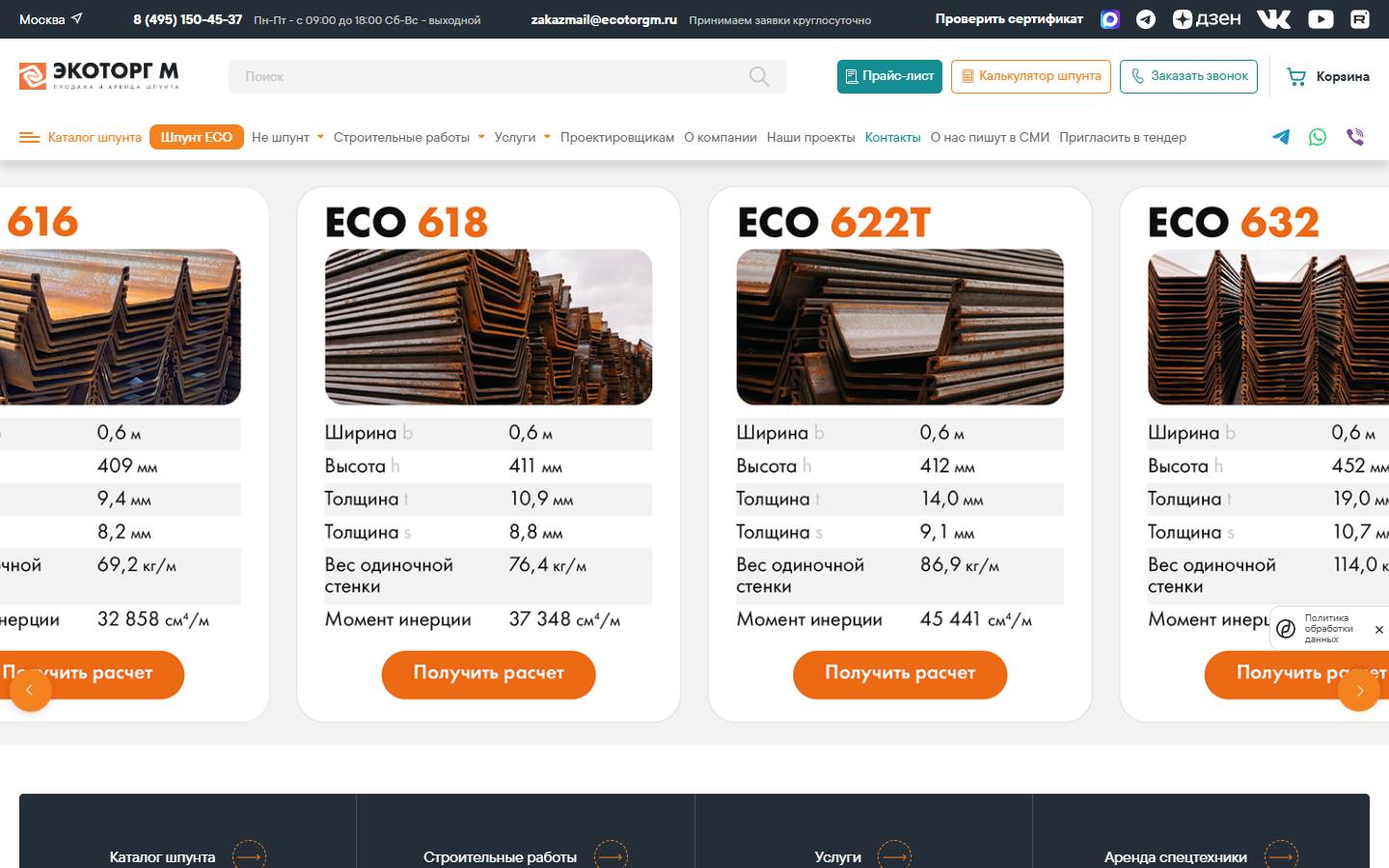
Task: Expand the Услуги dropdown in the menu bar
Action: pos(522,137)
